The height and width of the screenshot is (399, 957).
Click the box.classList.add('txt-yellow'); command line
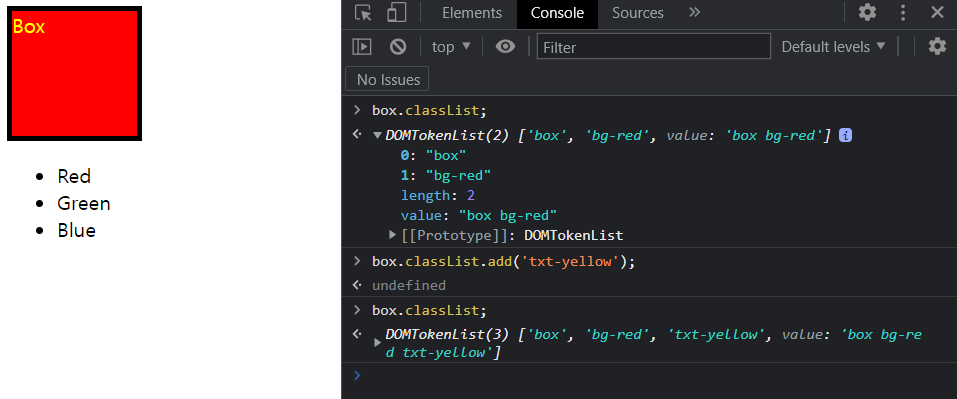point(504,262)
